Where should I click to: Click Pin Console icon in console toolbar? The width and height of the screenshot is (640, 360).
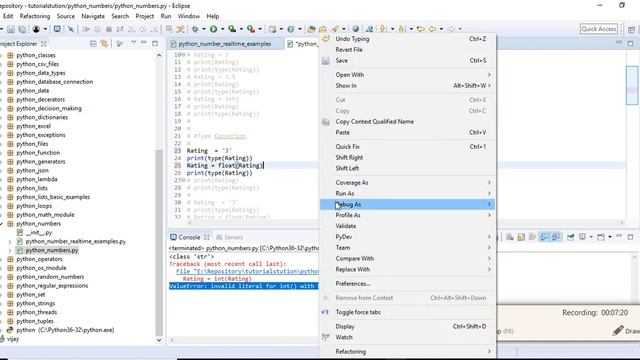pos(570,237)
